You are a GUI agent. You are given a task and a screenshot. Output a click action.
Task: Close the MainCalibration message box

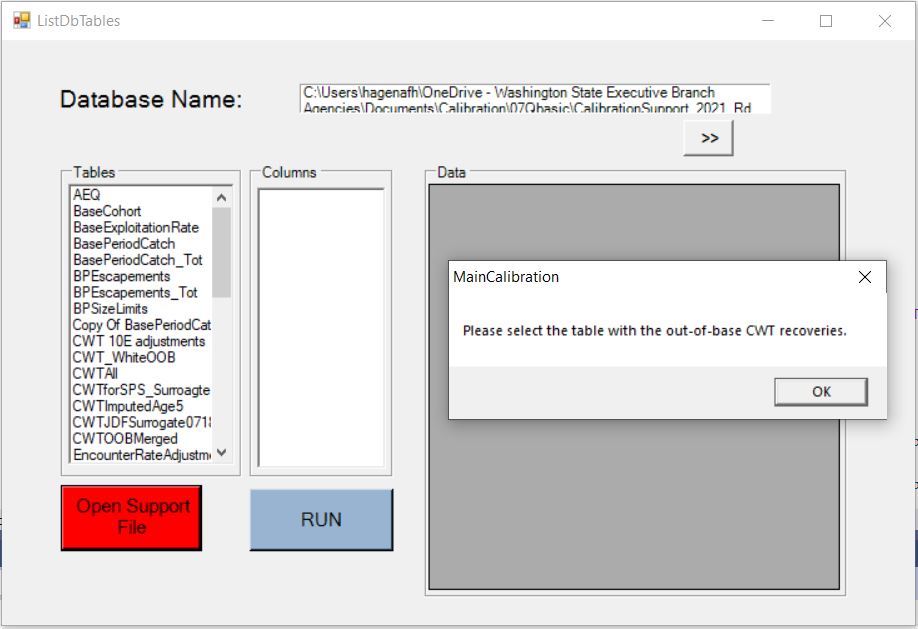click(x=865, y=277)
